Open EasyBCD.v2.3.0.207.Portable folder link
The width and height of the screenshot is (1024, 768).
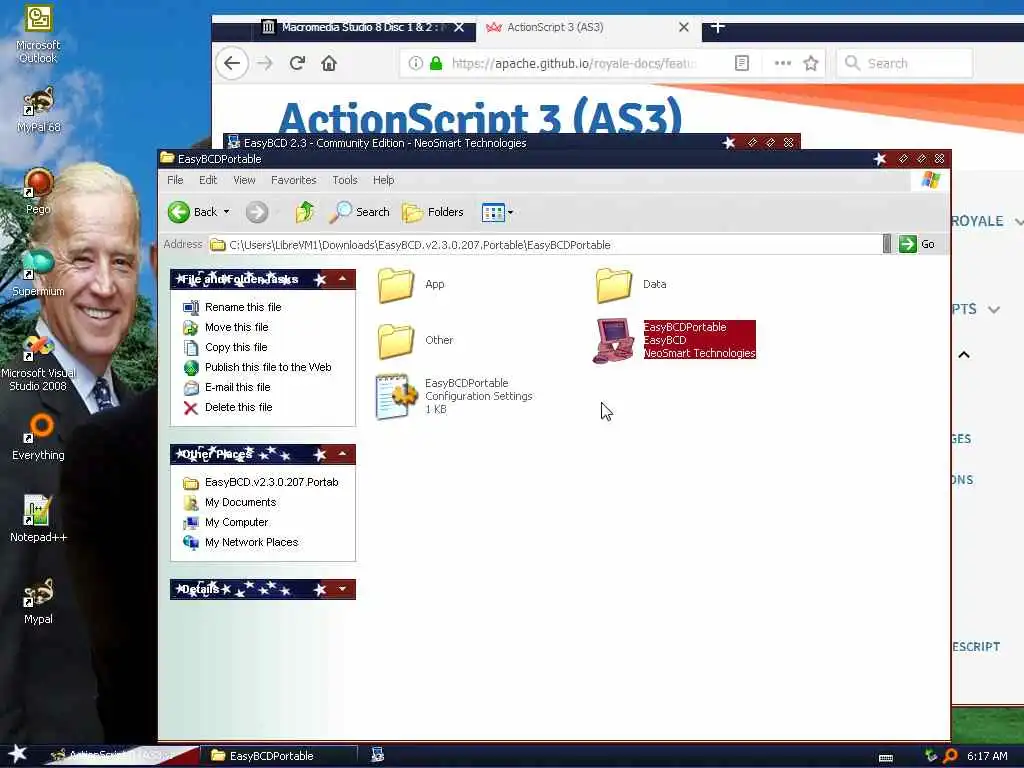261,482
